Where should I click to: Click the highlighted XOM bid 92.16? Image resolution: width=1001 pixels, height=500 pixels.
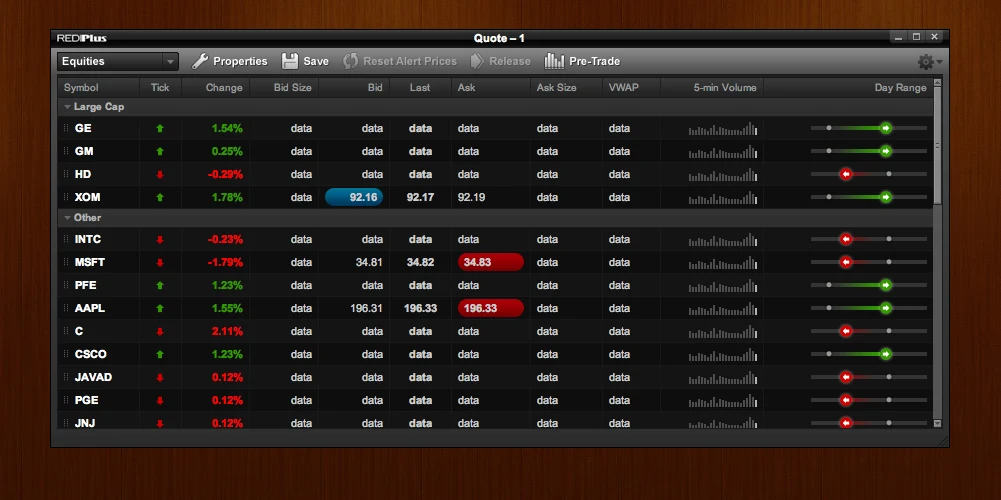[x=354, y=197]
